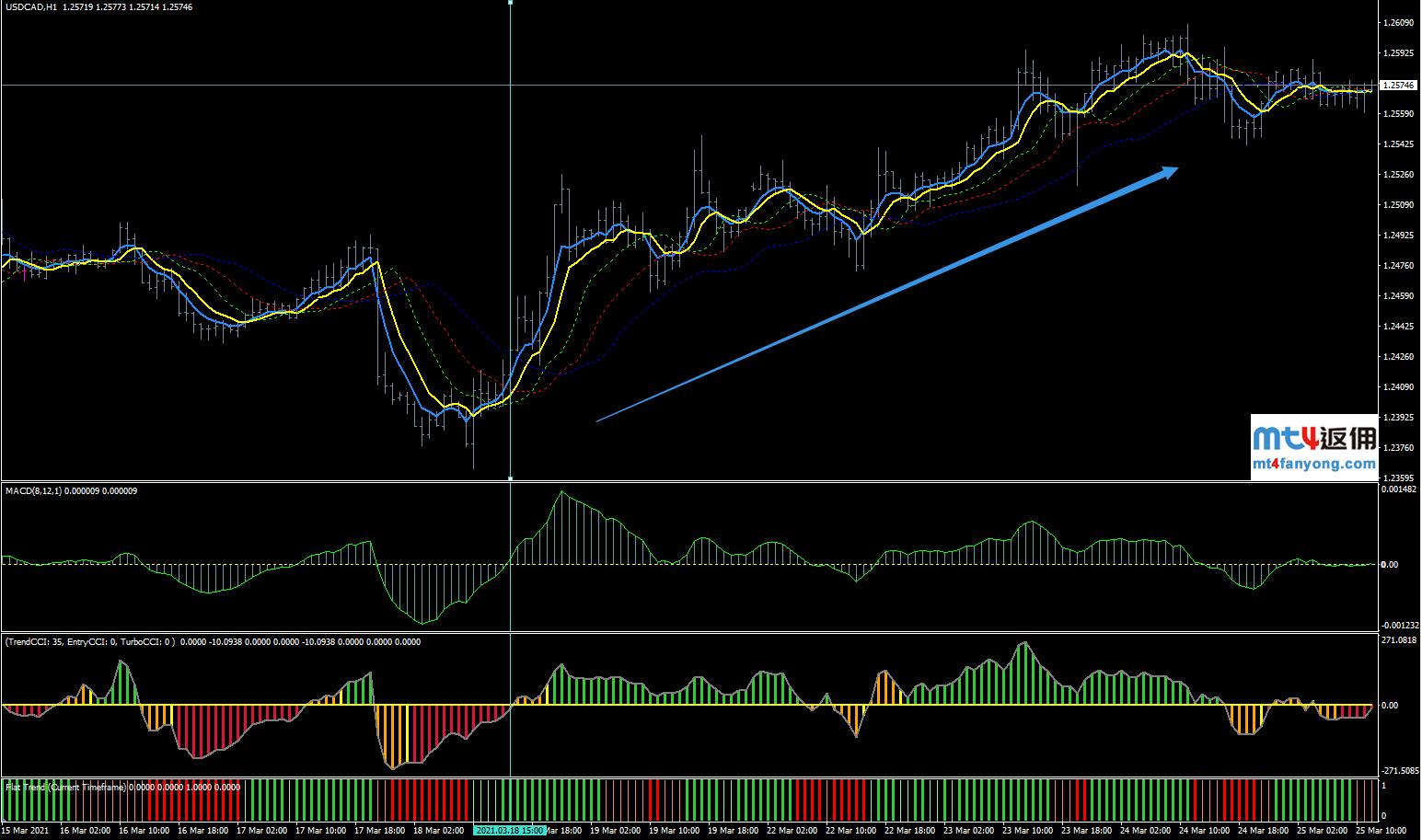Click the lowest orange TrendCCI trough
This screenshot has height=840, width=1422.
393,766
